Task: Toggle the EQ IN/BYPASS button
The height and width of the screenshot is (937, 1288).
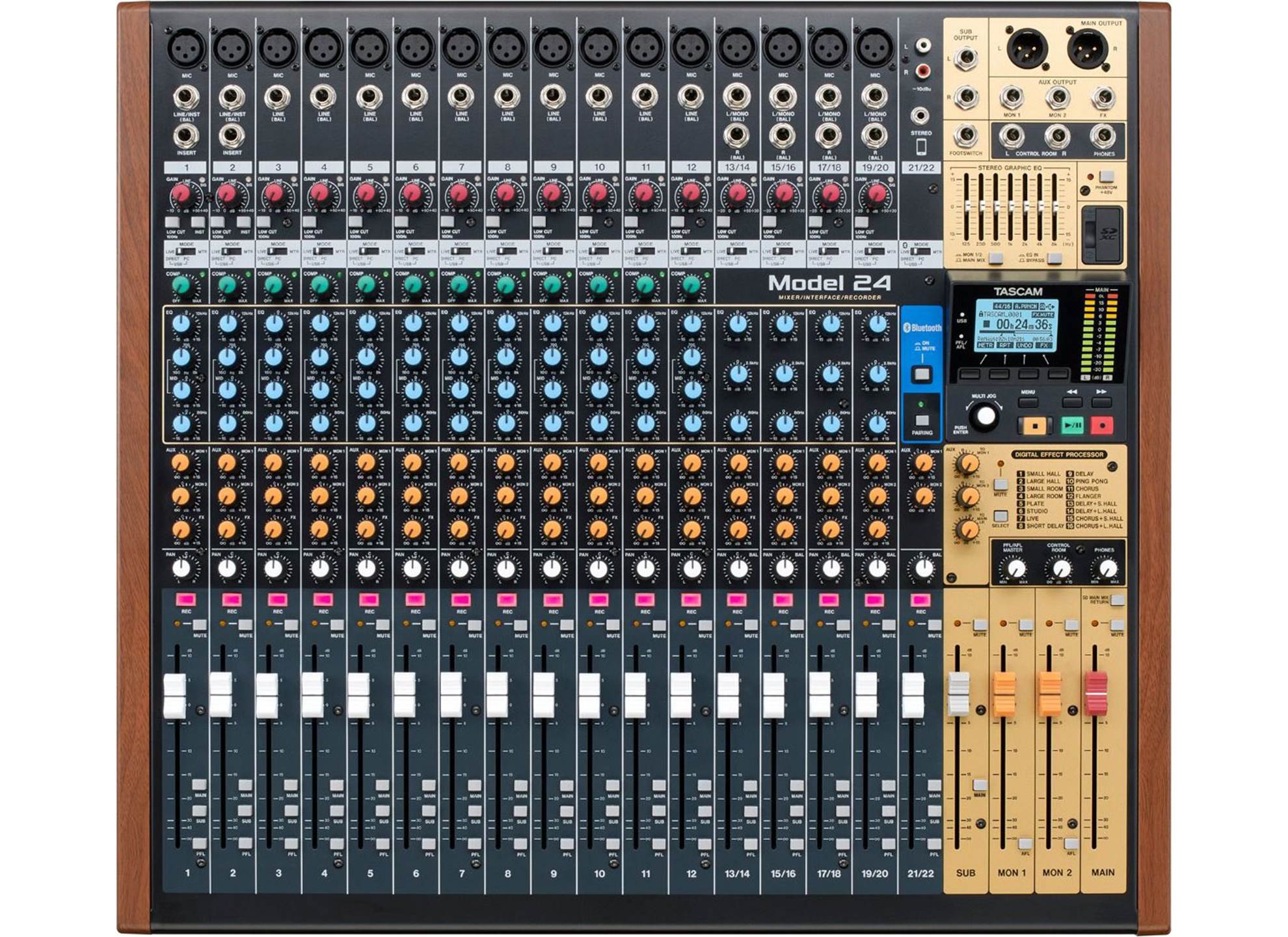Action: (x=1054, y=258)
